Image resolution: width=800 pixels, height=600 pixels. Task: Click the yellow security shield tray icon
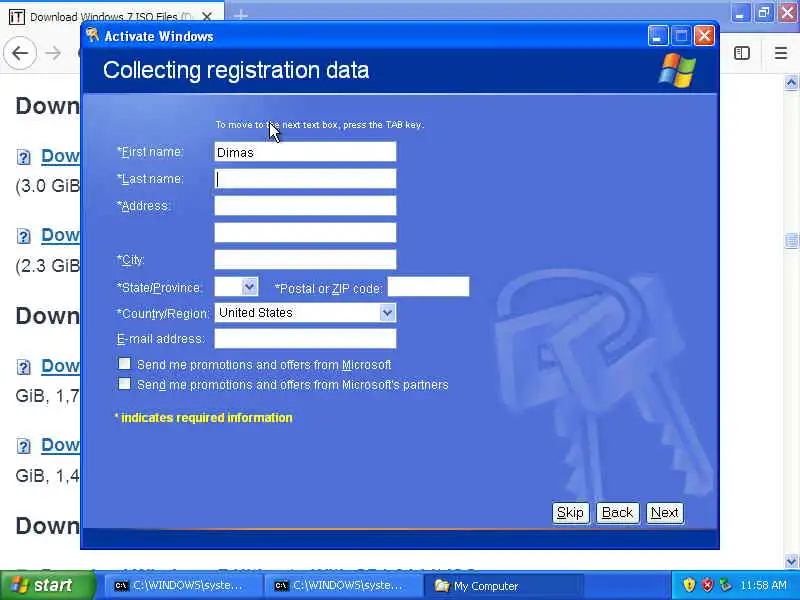(x=689, y=585)
